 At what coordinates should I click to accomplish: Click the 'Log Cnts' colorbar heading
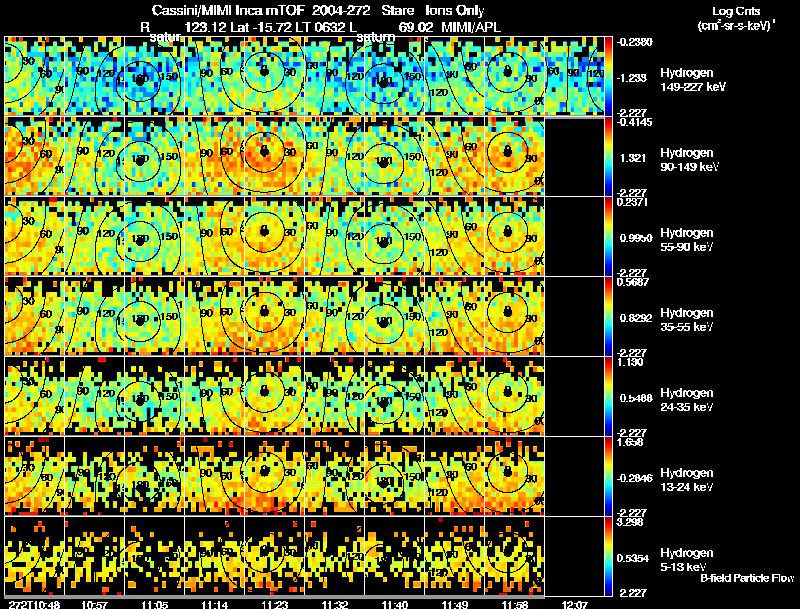[736, 11]
